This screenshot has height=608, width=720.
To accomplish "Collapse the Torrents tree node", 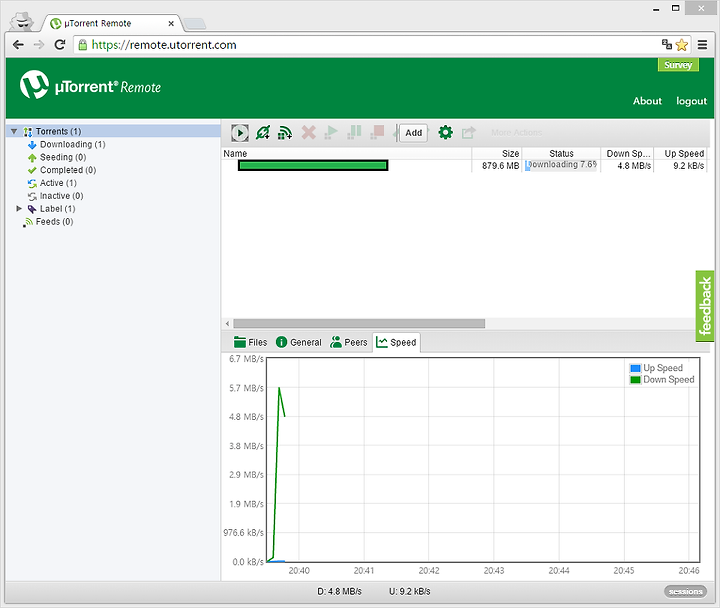I will [14, 131].
